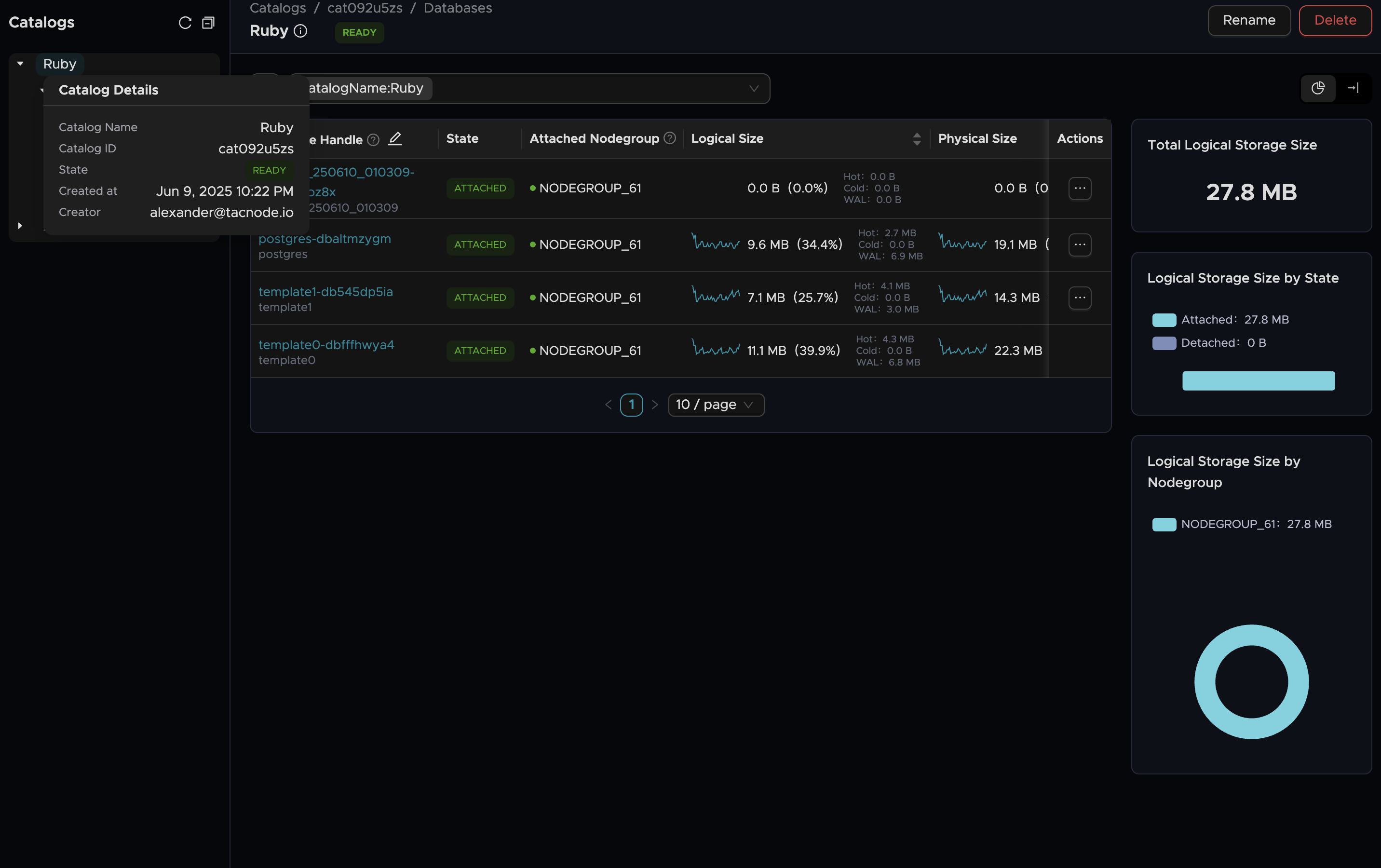Open the template1-db545dp5ia database link
Screen dimensions: 1381x868
(325, 291)
